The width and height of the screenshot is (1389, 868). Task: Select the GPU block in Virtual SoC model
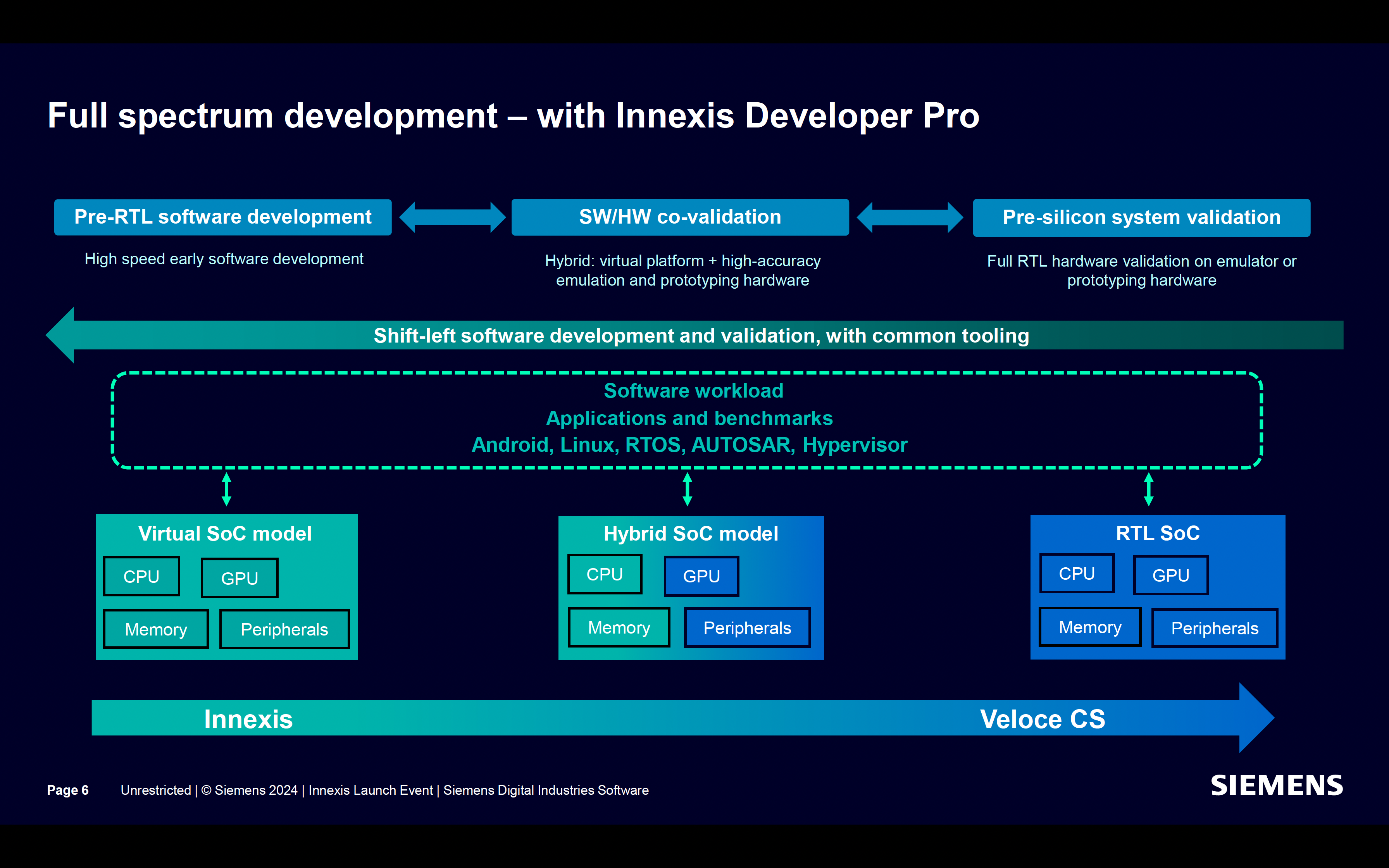240,578
